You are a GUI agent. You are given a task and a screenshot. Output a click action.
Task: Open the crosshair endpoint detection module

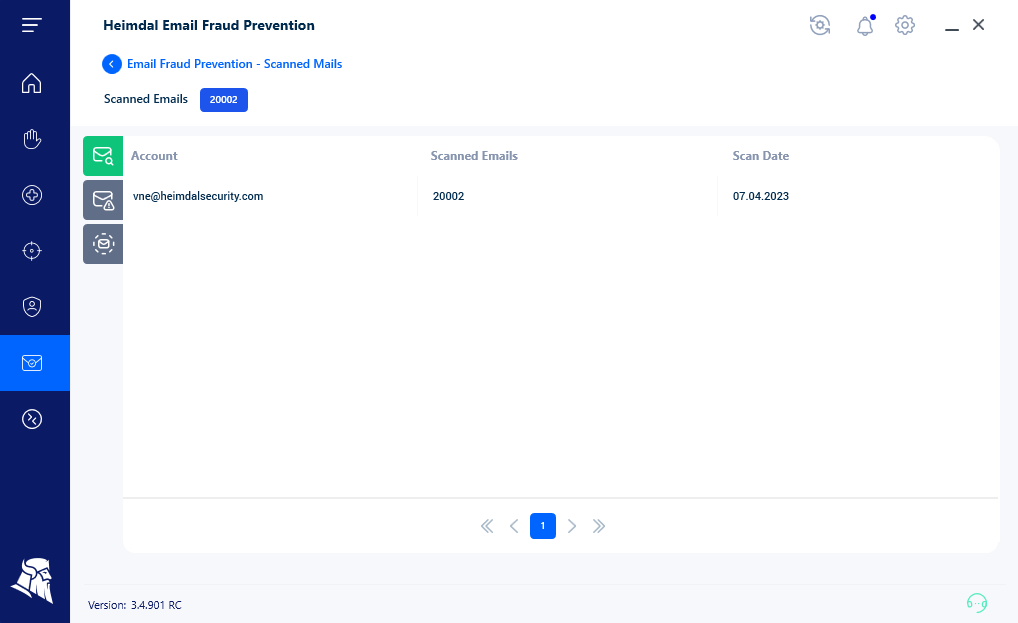pos(31,250)
